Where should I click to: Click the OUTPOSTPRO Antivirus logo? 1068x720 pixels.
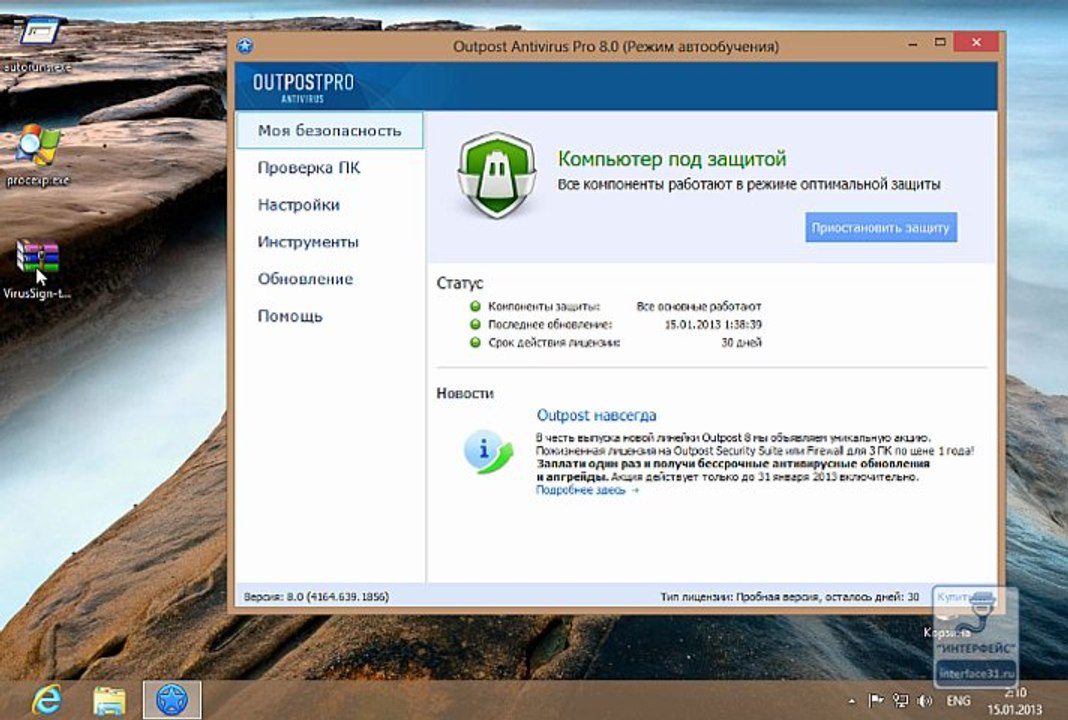(303, 87)
